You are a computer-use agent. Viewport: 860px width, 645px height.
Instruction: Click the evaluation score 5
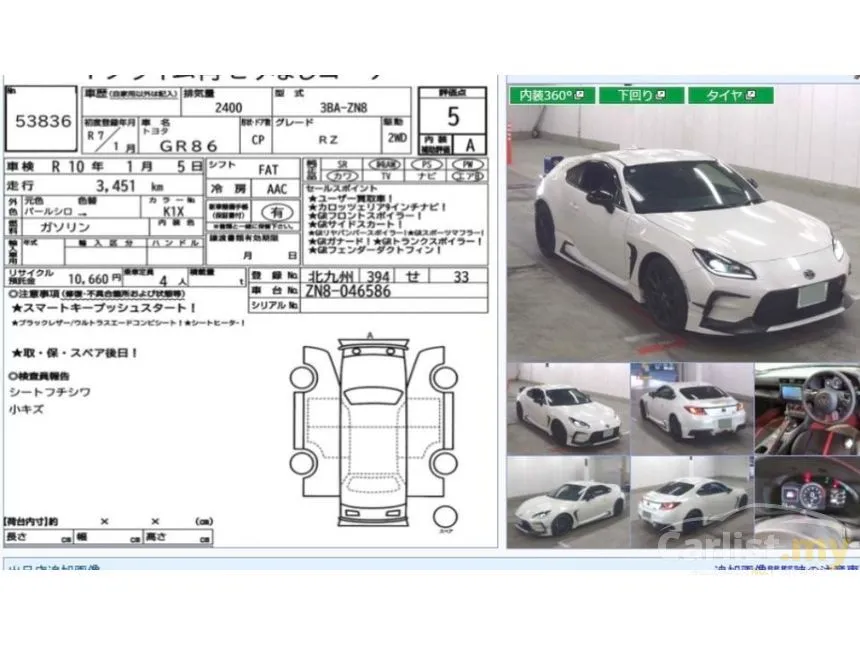(x=453, y=117)
